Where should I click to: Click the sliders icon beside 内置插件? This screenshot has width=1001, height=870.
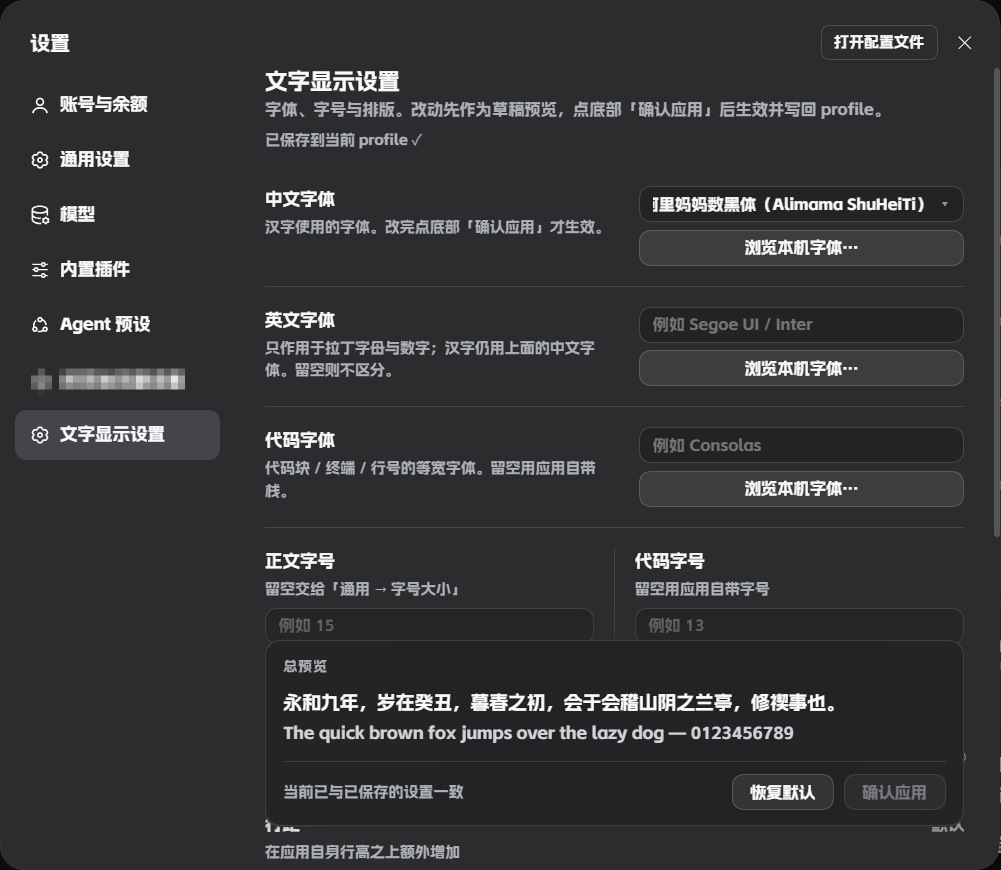[40, 270]
